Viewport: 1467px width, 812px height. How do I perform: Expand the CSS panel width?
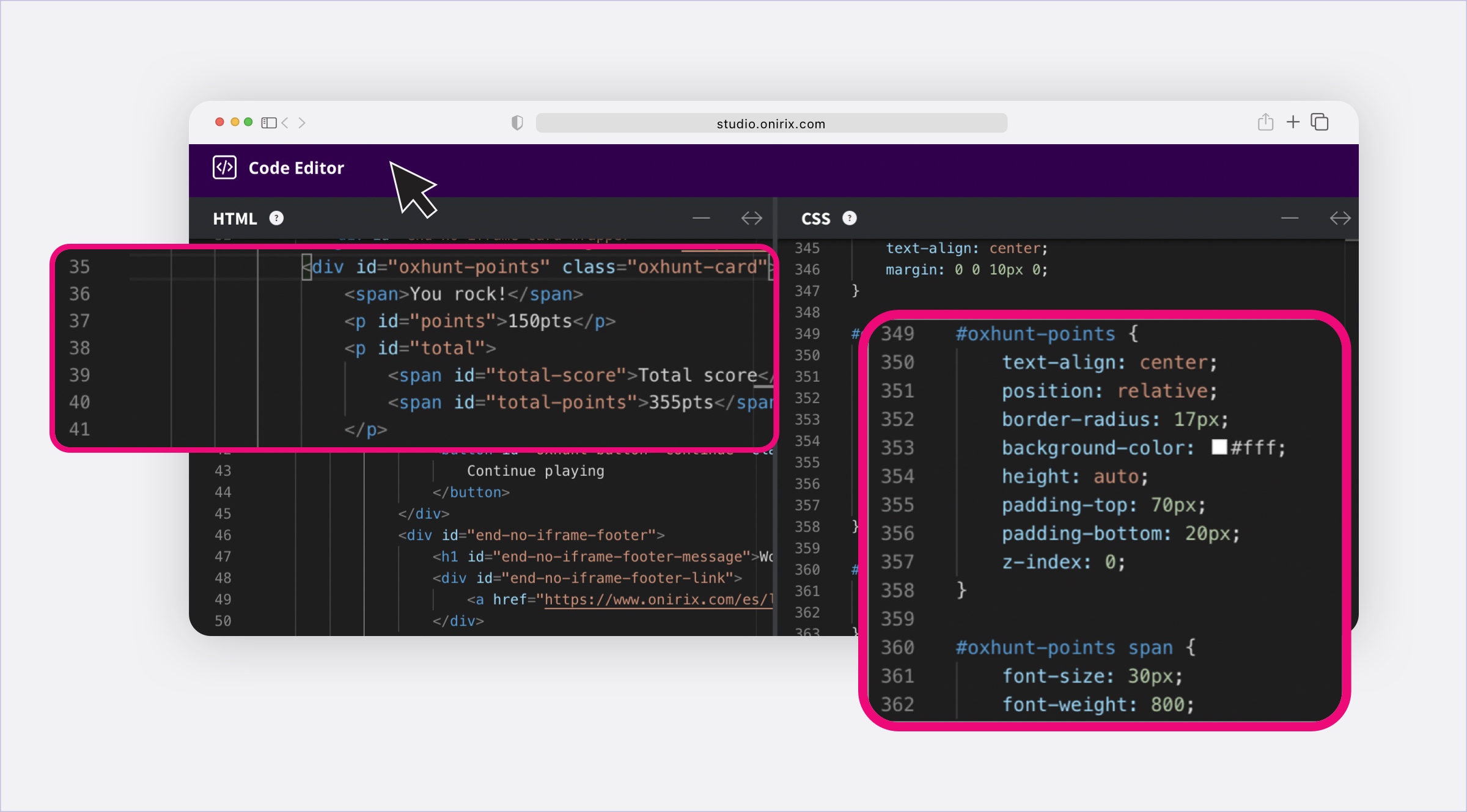[1340, 218]
